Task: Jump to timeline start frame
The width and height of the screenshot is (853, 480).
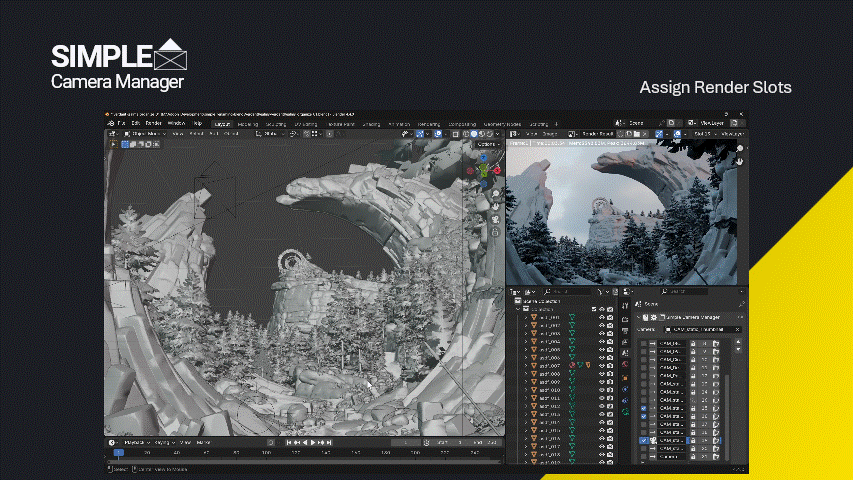Action: [289, 443]
